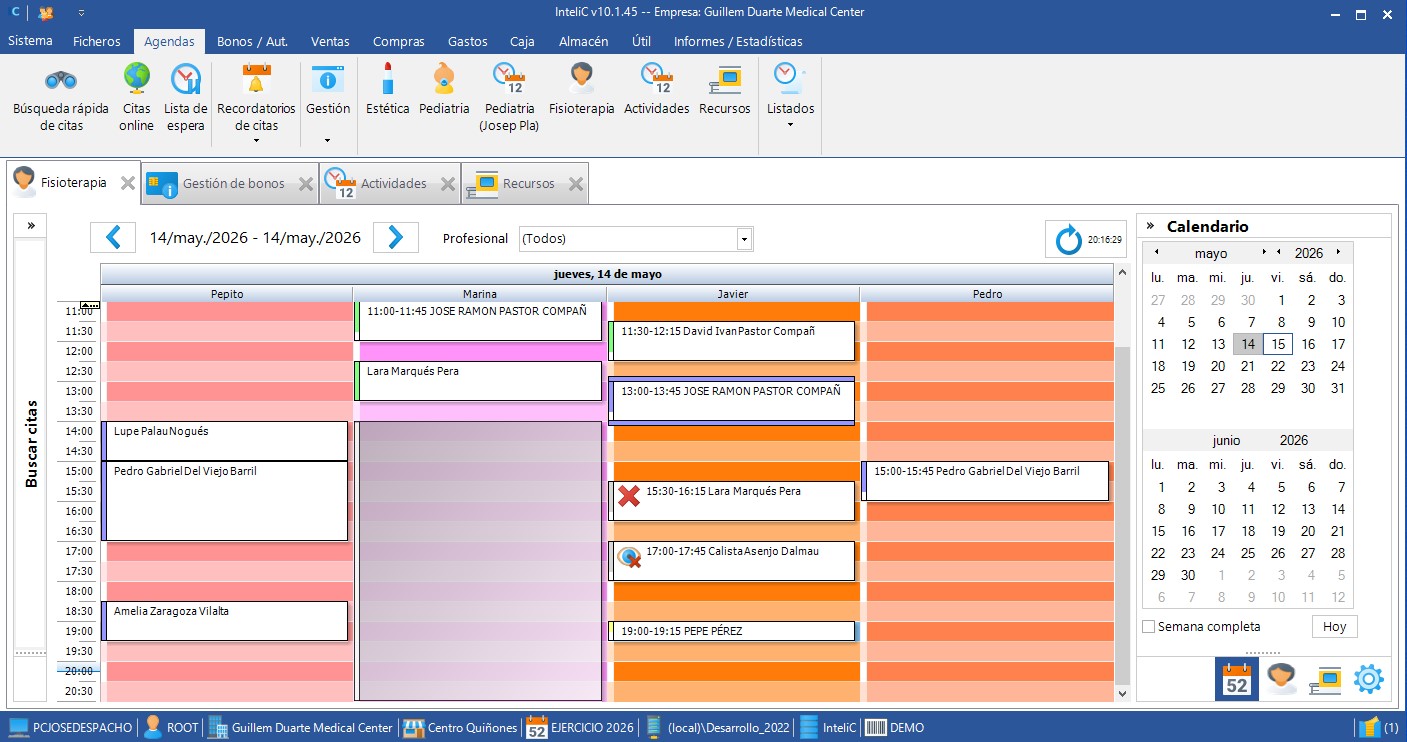The width and height of the screenshot is (1407, 742).
Task: Select day 15 in mayo calendar
Action: [x=1277, y=344]
